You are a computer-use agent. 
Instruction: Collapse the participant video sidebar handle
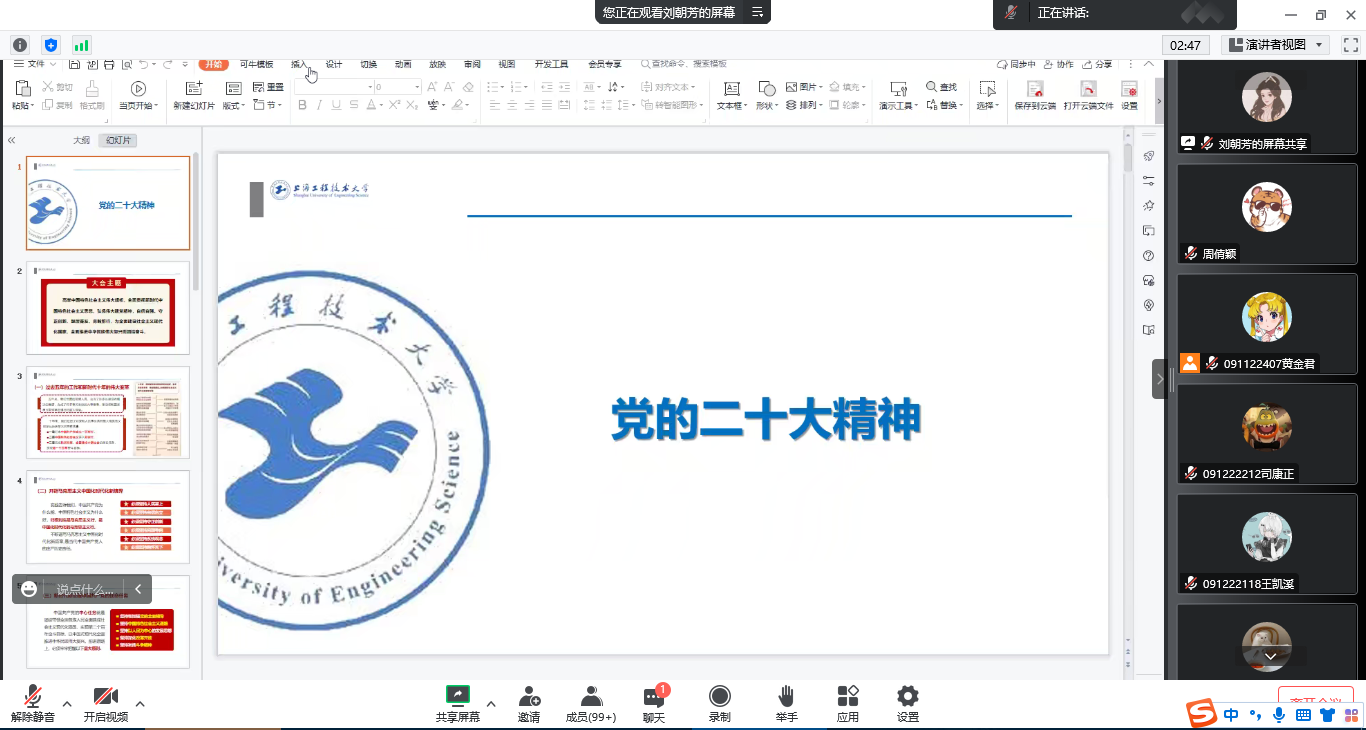(1160, 379)
